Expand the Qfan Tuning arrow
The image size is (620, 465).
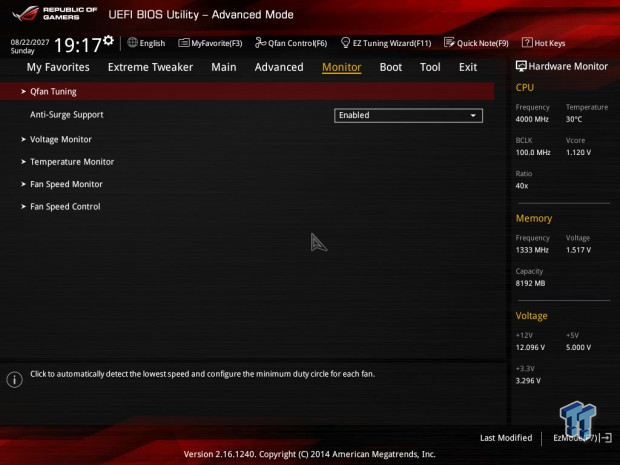(x=23, y=92)
